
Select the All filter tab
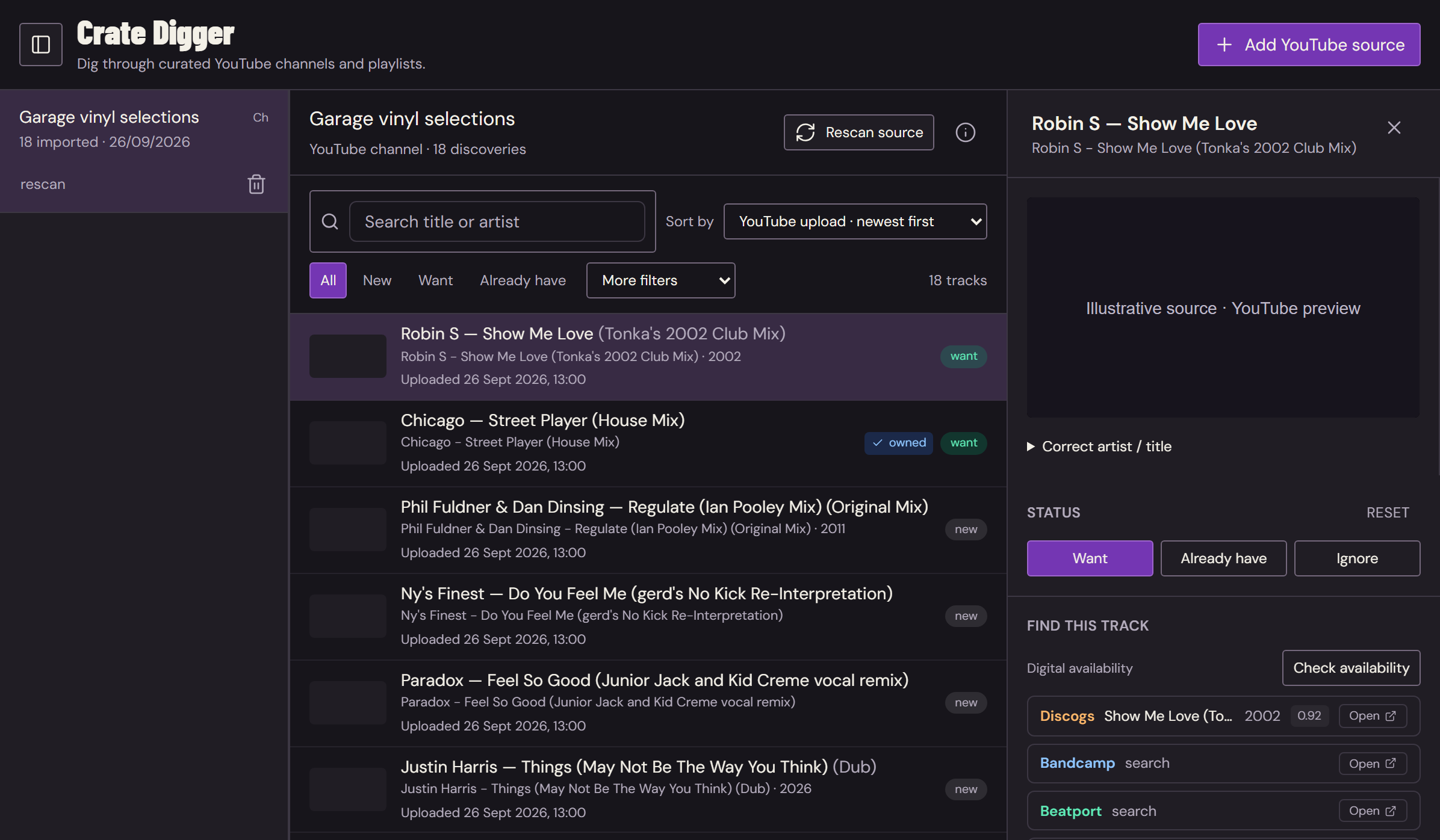328,280
